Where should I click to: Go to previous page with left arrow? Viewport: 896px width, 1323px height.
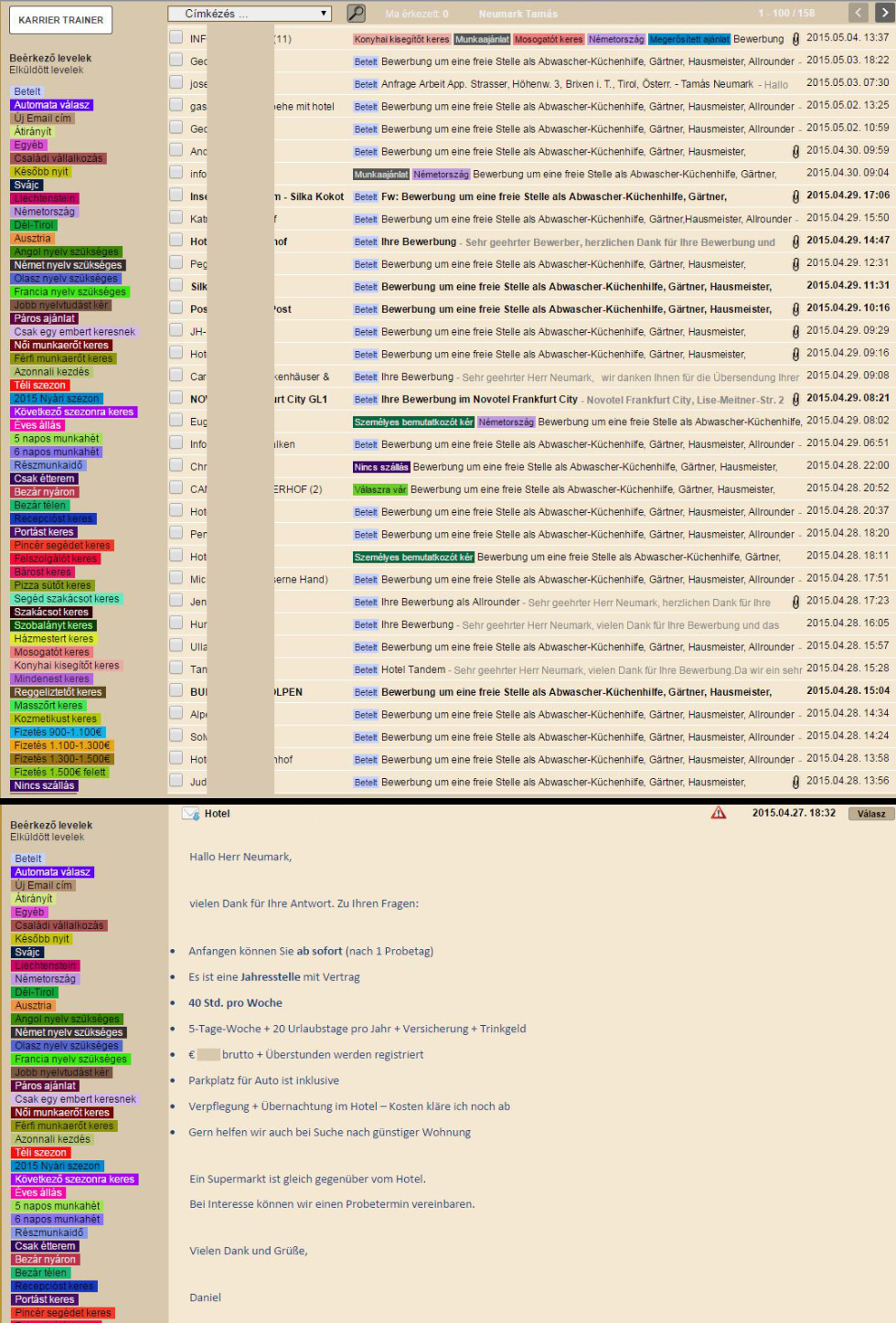(x=859, y=13)
